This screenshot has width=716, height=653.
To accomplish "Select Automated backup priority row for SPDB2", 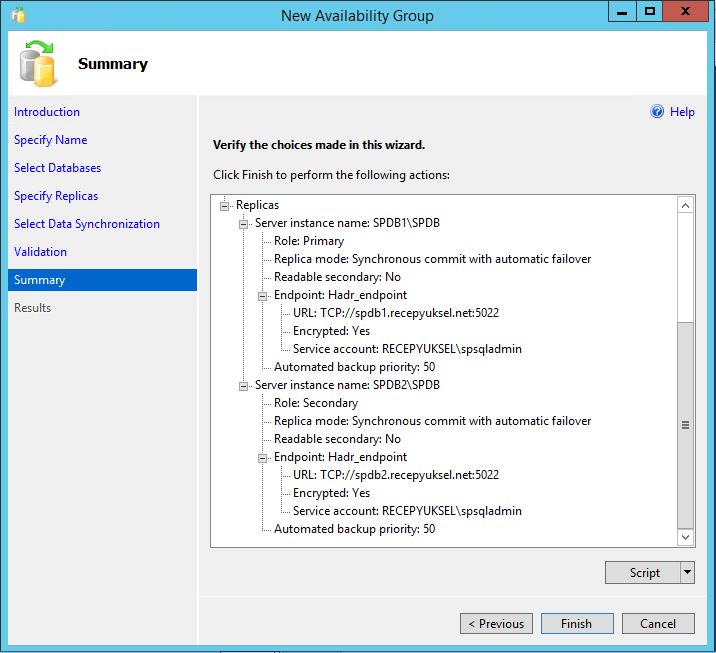I will coord(354,529).
